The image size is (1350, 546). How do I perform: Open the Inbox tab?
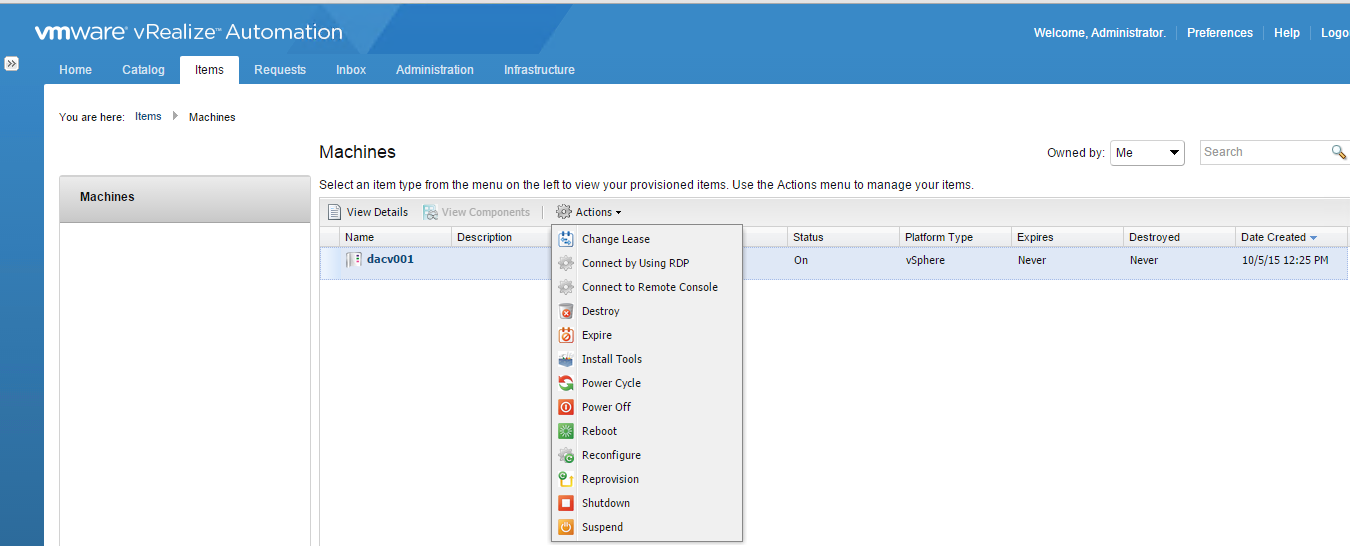click(x=351, y=70)
